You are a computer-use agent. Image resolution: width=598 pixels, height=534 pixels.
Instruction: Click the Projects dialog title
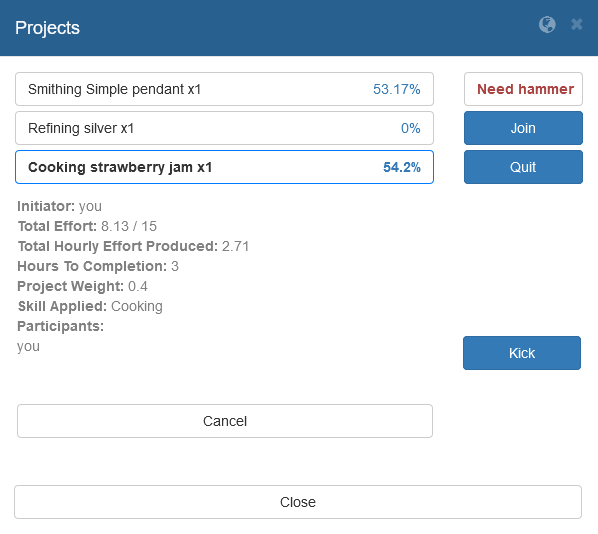click(x=47, y=28)
